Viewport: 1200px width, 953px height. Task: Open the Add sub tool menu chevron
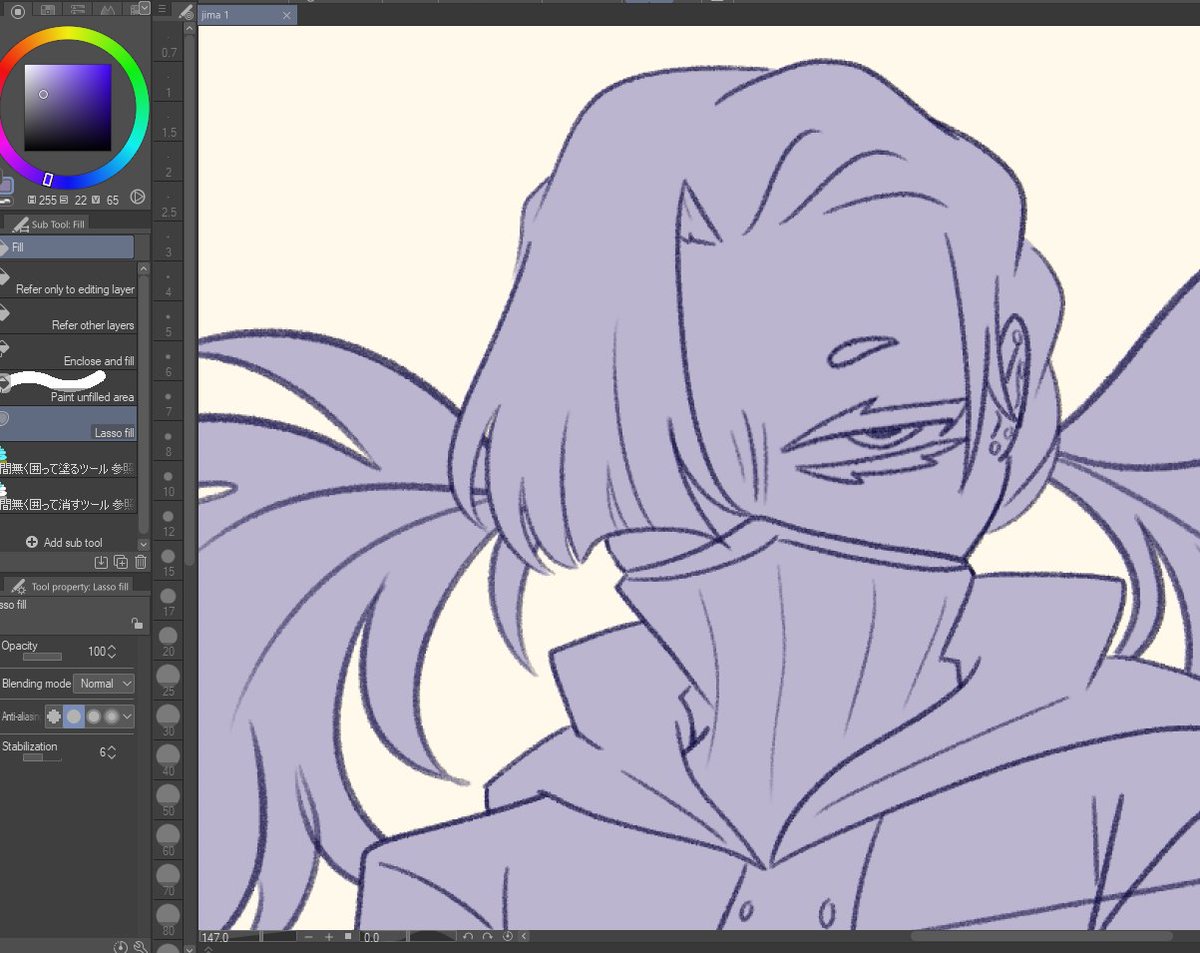(x=144, y=542)
